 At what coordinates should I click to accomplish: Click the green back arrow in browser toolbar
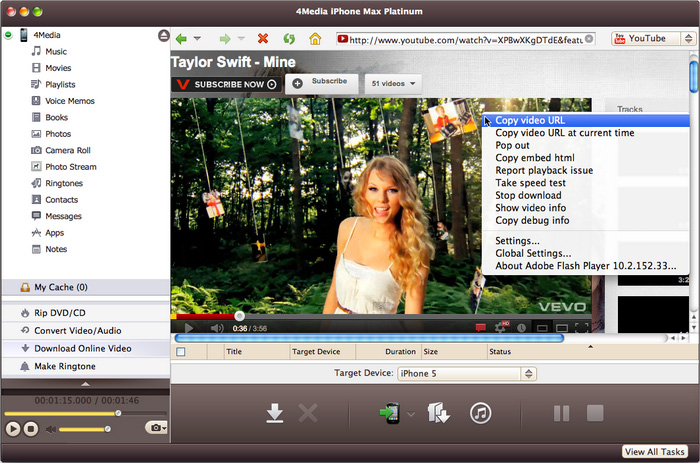pyautogui.click(x=181, y=39)
